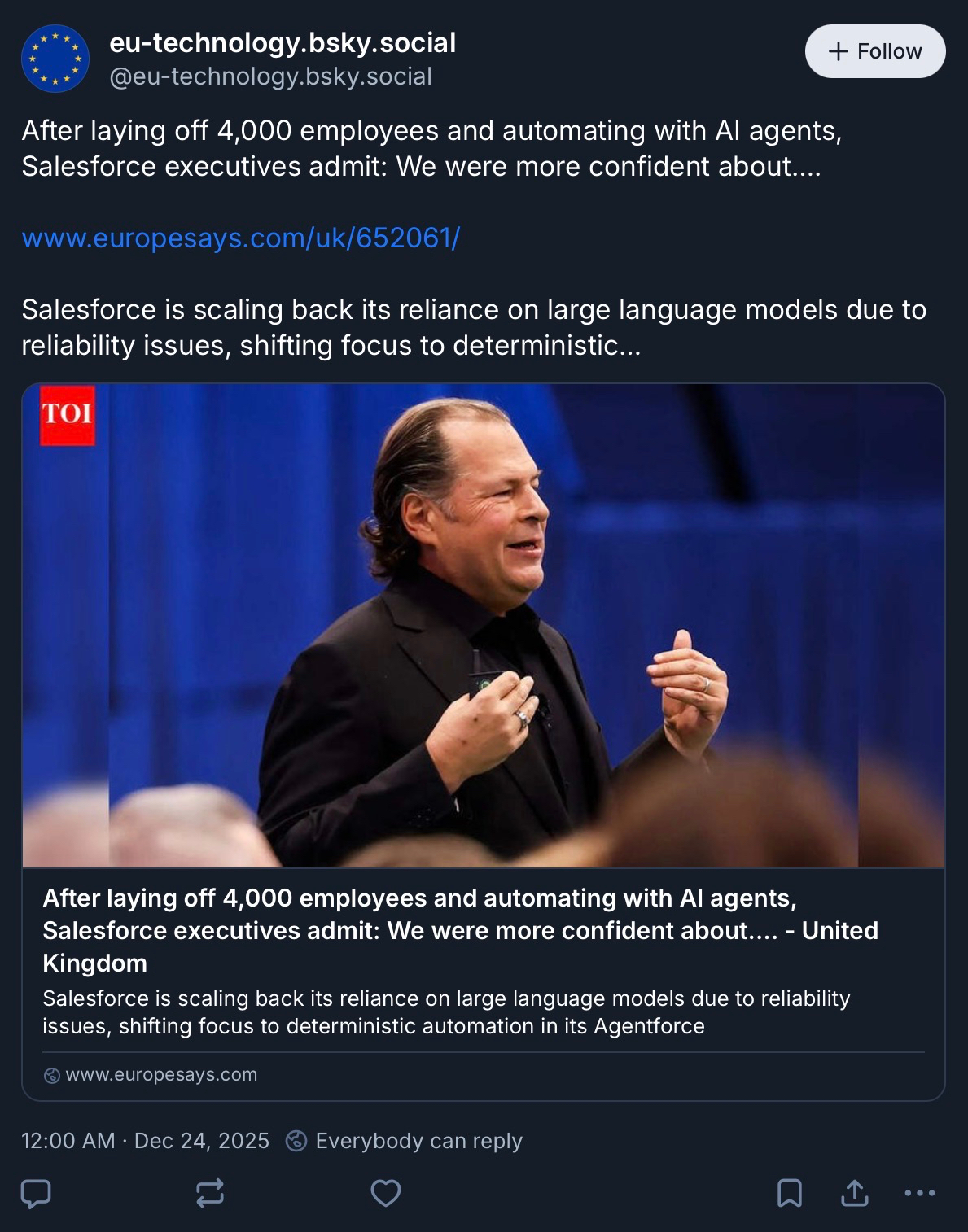
Task: Repost this post using the repost icon
Action: (210, 1194)
